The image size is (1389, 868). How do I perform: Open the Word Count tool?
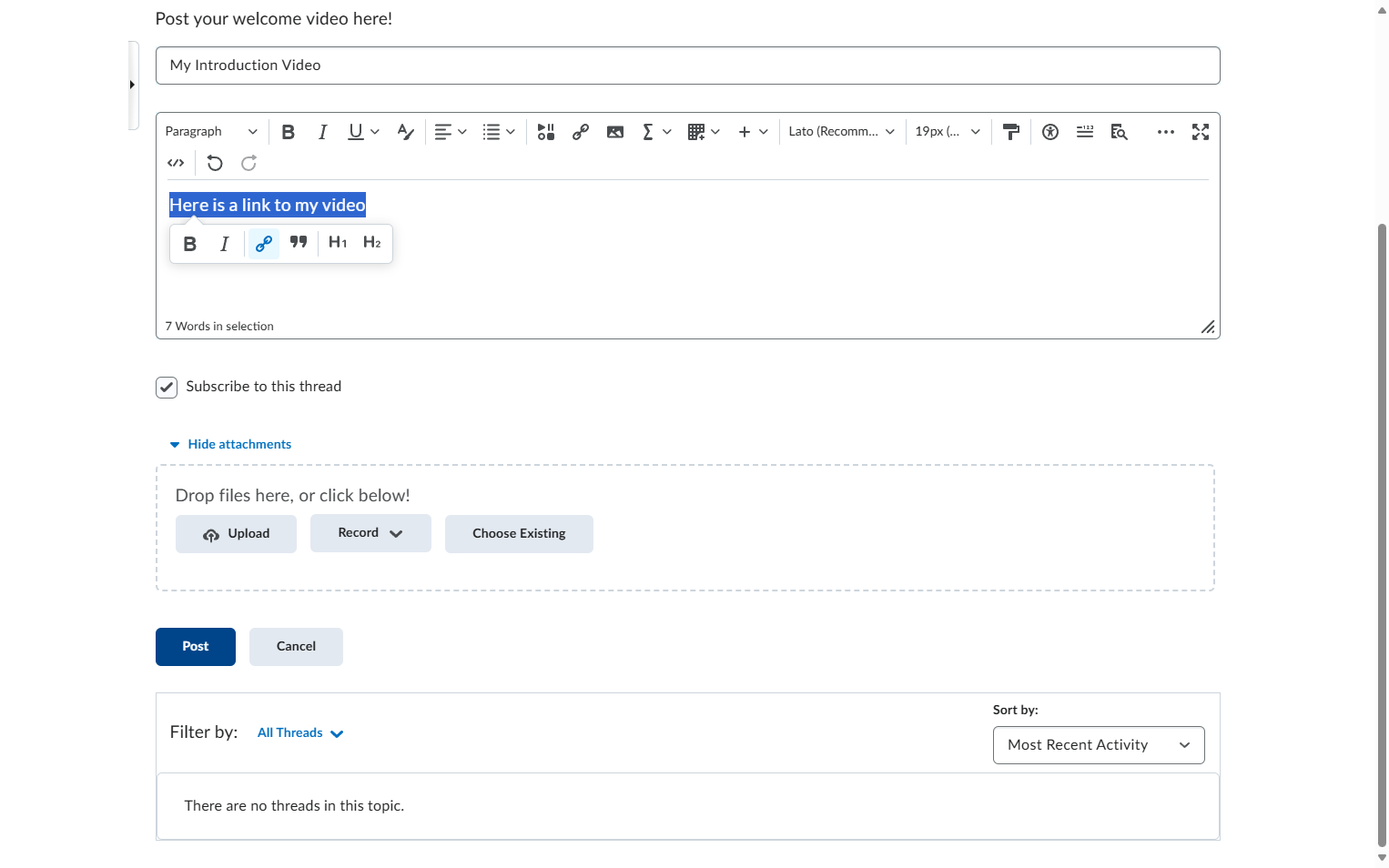point(1085,132)
